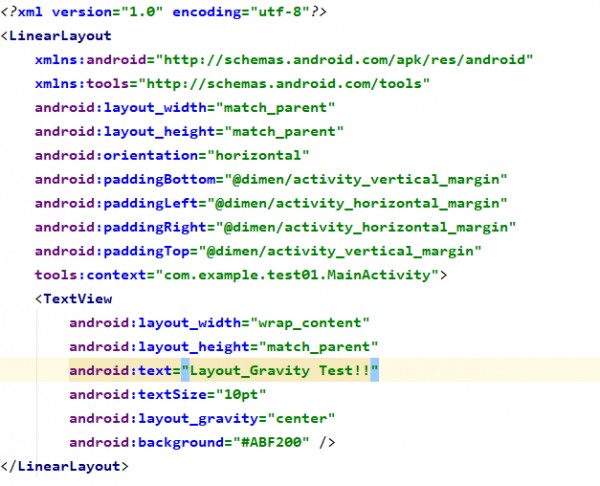
Task: Click the android:textSize attribute name
Action: pyautogui.click(x=138, y=395)
